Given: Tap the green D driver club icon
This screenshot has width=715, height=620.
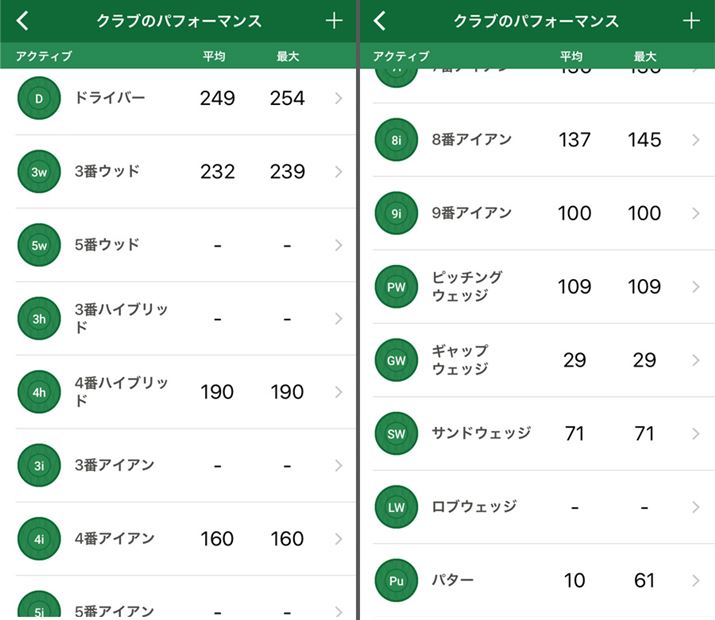Looking at the screenshot, I should click(39, 98).
